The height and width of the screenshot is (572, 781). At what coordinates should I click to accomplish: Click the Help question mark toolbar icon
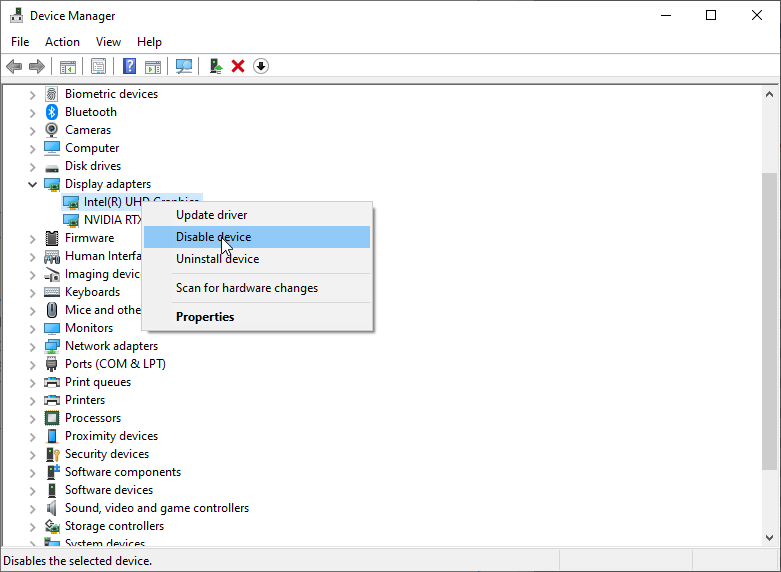point(129,66)
